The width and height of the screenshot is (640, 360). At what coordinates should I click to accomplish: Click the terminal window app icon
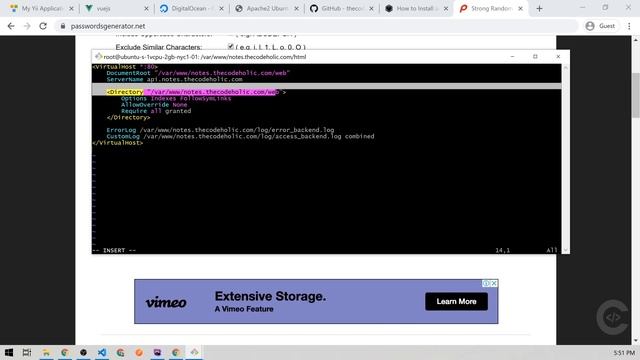98,57
